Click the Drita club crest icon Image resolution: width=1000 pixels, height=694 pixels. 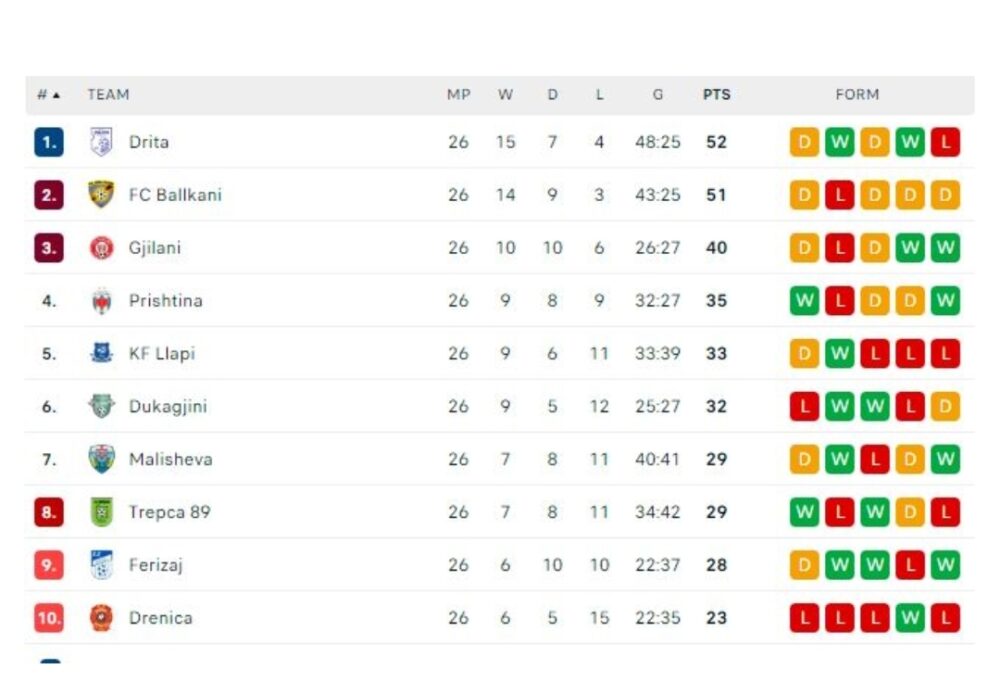coord(101,142)
